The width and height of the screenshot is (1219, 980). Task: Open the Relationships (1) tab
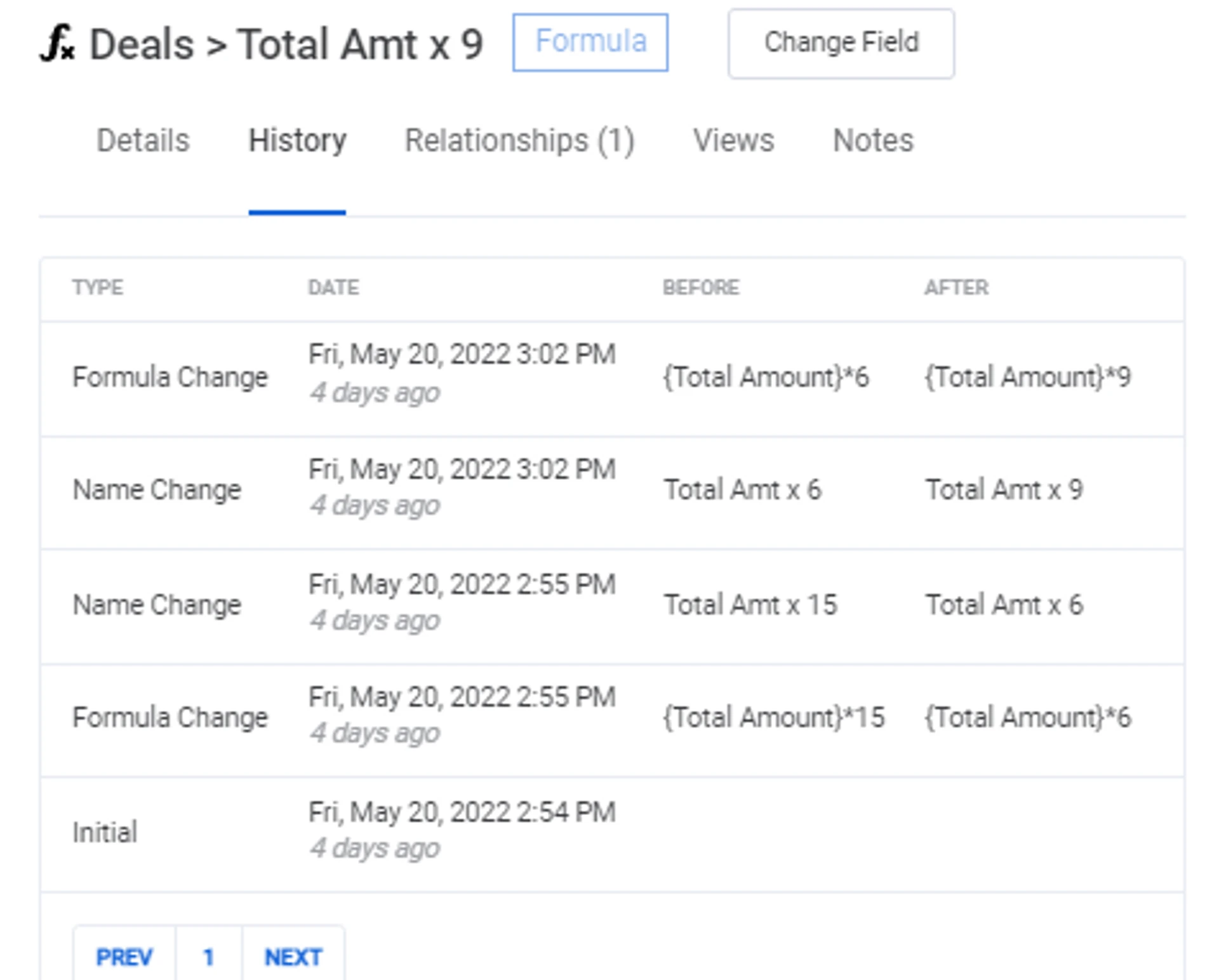[519, 140]
